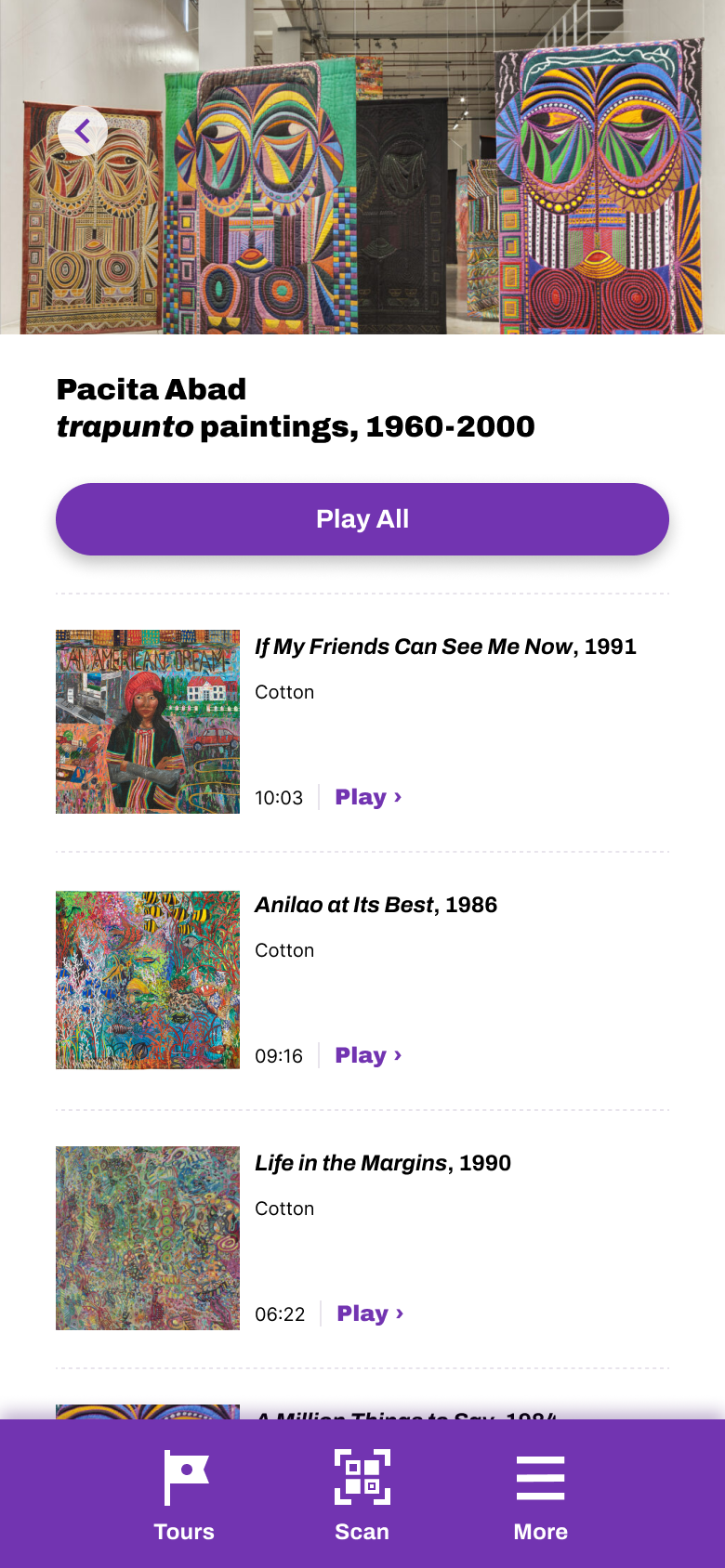
Task: Play Life in the Margins audio
Action: 370,1313
